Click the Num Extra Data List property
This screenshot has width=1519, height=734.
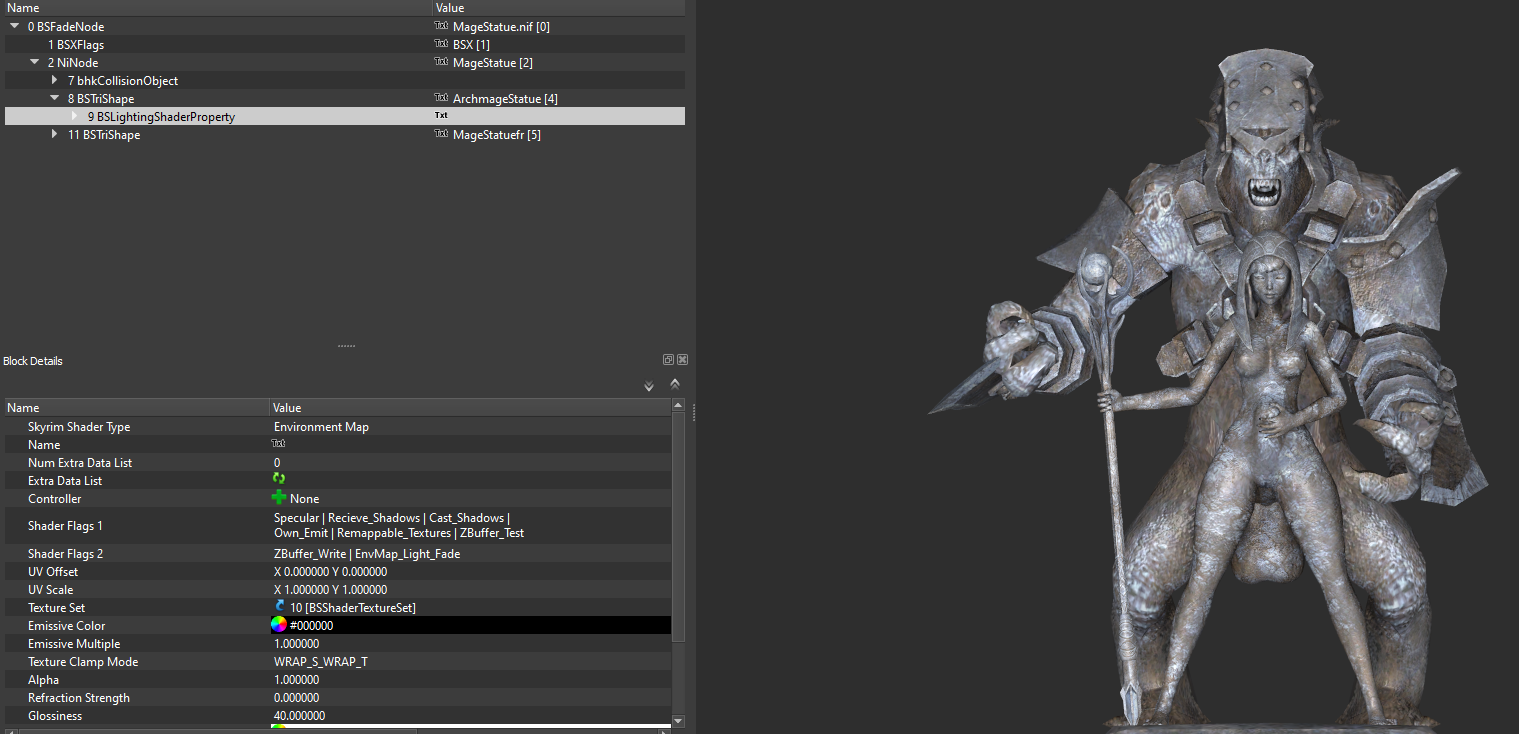tap(80, 463)
